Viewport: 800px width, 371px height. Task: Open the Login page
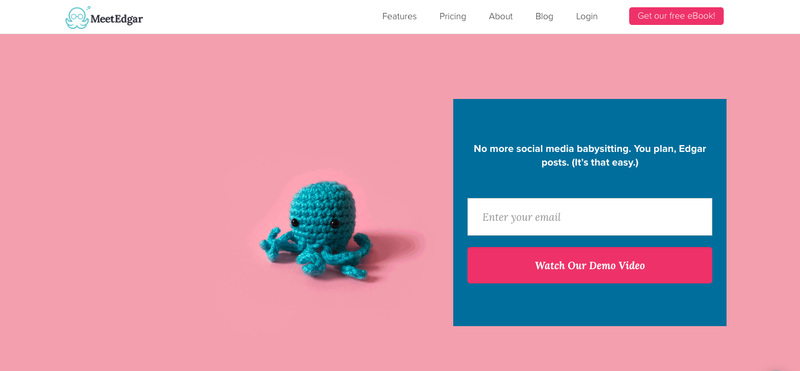click(587, 16)
